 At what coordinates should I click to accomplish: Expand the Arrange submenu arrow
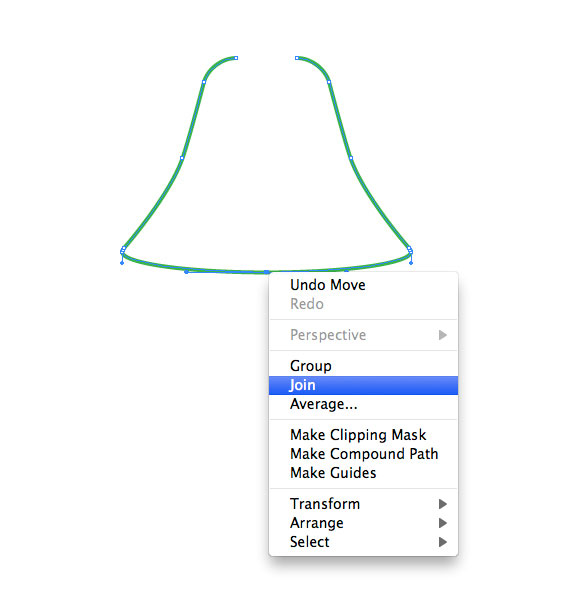[443, 523]
